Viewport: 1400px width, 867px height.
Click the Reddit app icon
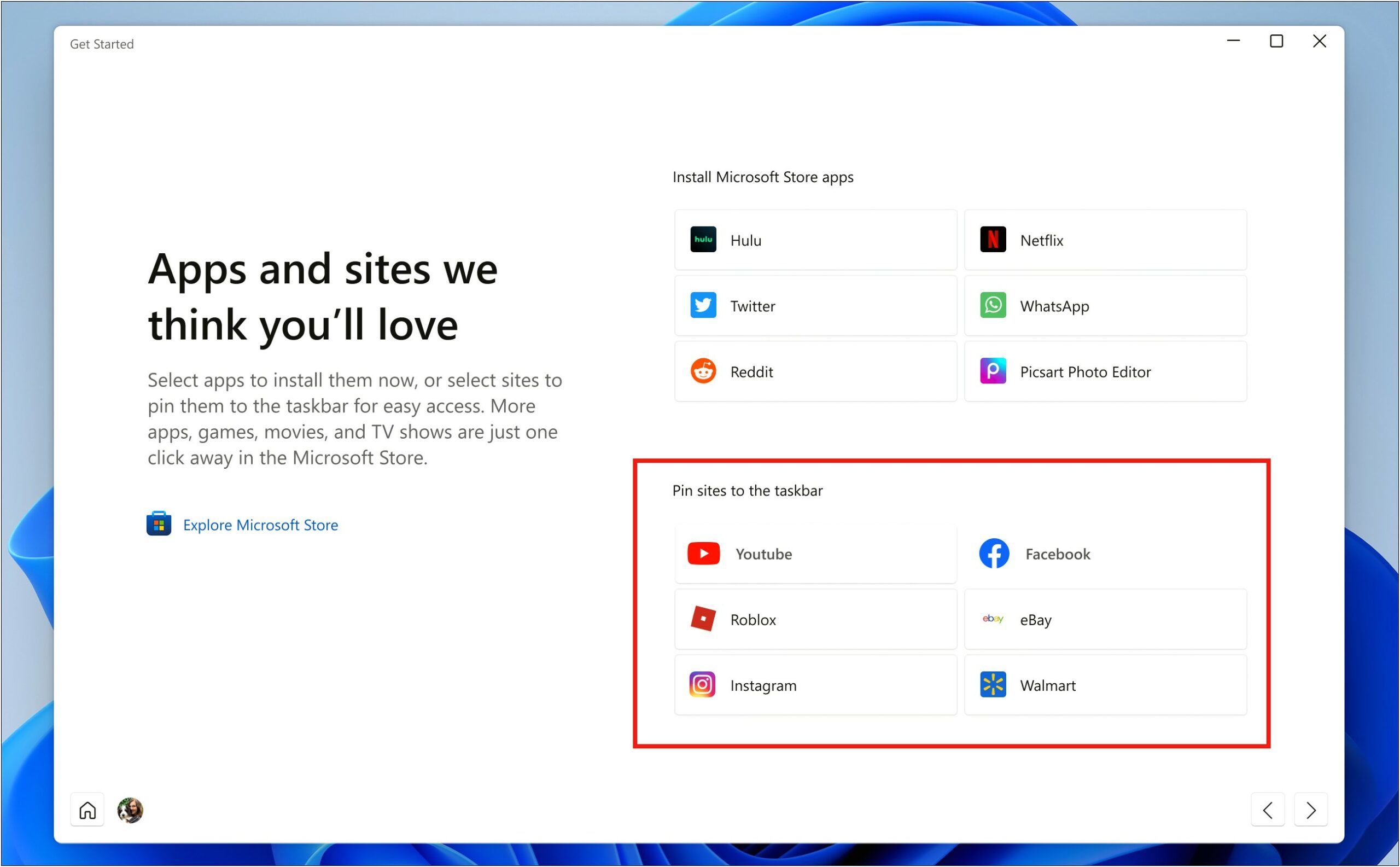tap(703, 371)
